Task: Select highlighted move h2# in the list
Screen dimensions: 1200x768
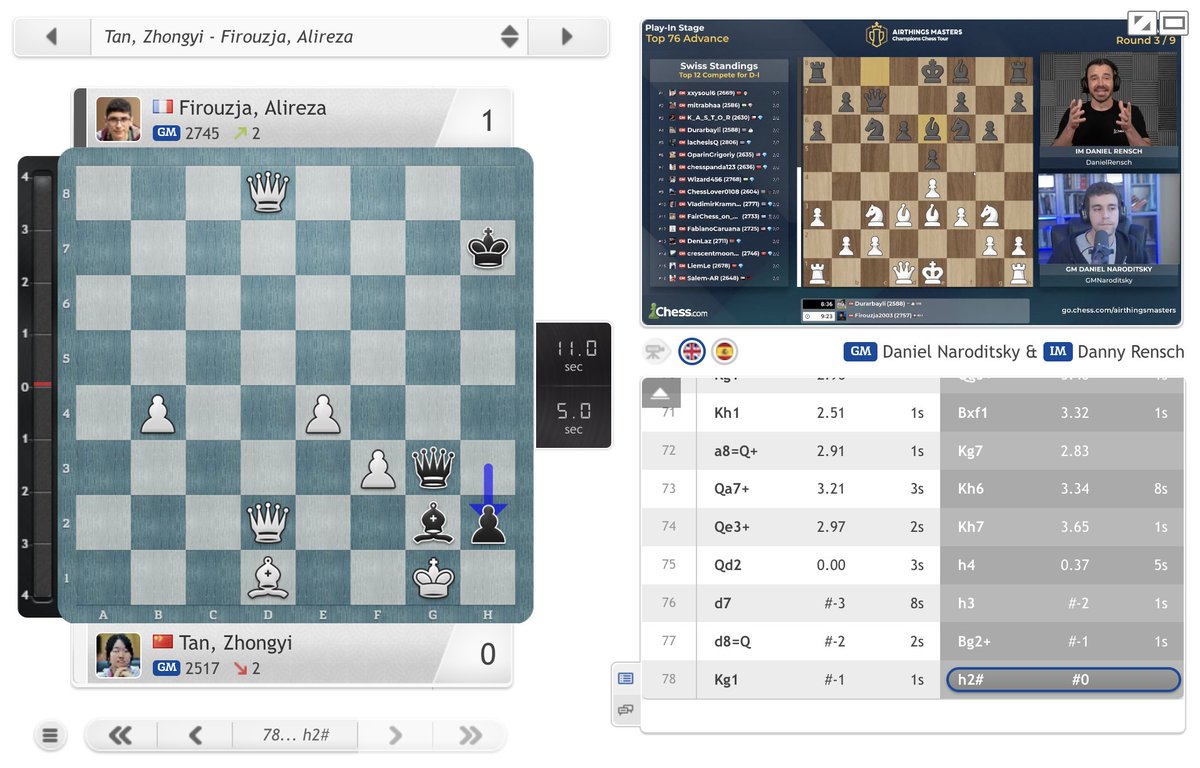Action: click(x=1063, y=680)
